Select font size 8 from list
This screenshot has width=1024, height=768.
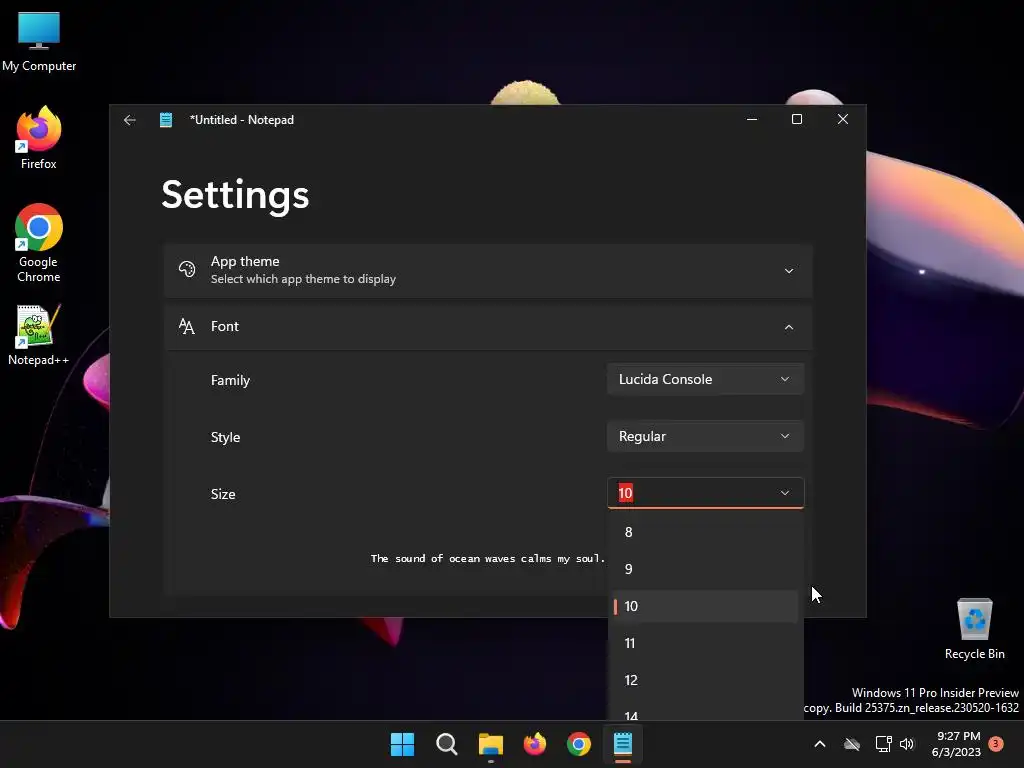pos(704,532)
